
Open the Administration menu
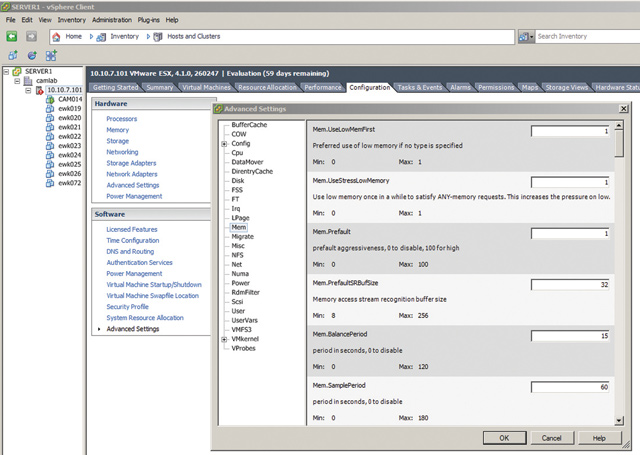coord(112,20)
